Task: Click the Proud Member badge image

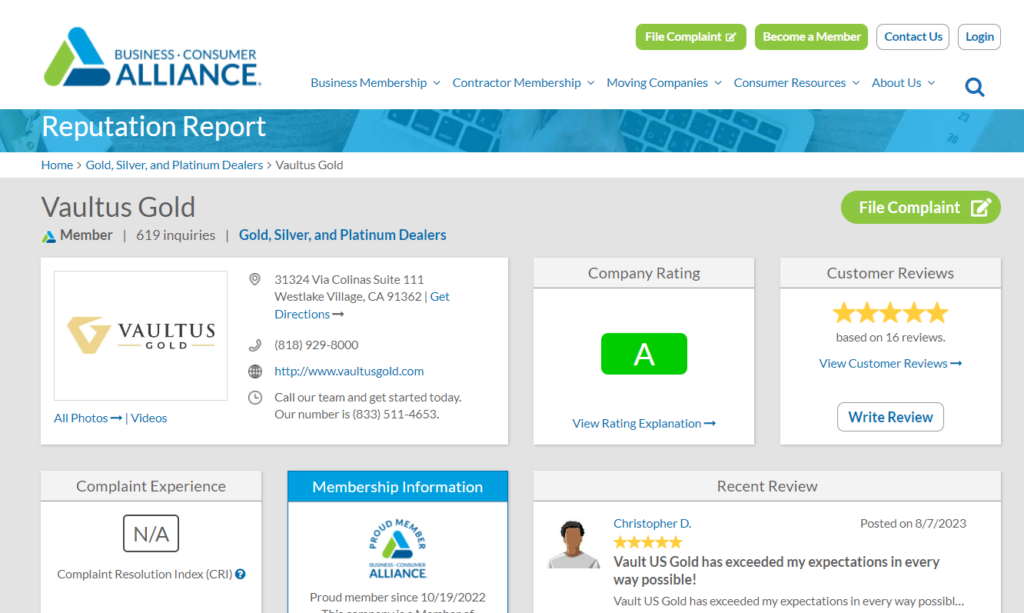Action: [398, 549]
